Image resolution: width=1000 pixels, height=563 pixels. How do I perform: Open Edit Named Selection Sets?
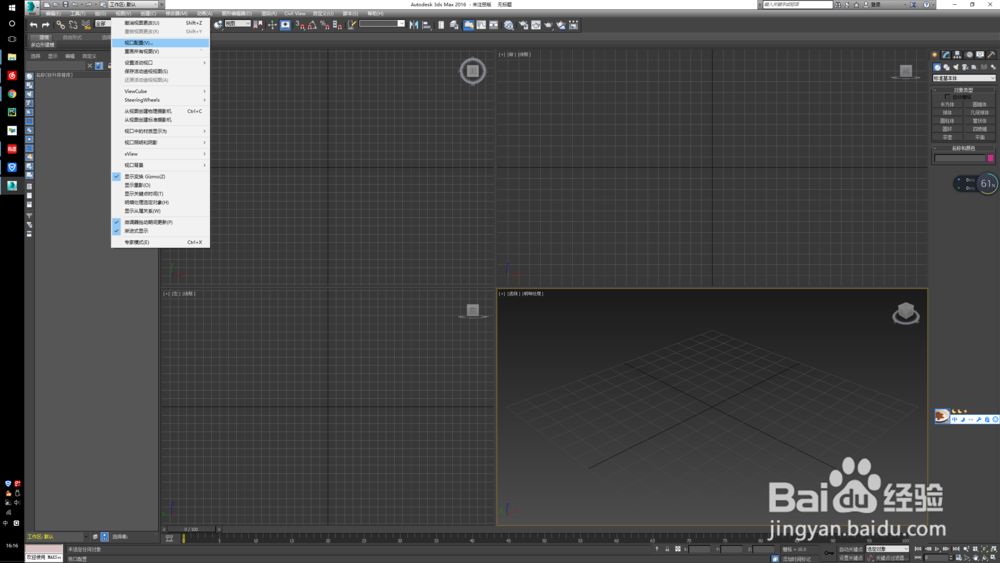click(x=351, y=25)
